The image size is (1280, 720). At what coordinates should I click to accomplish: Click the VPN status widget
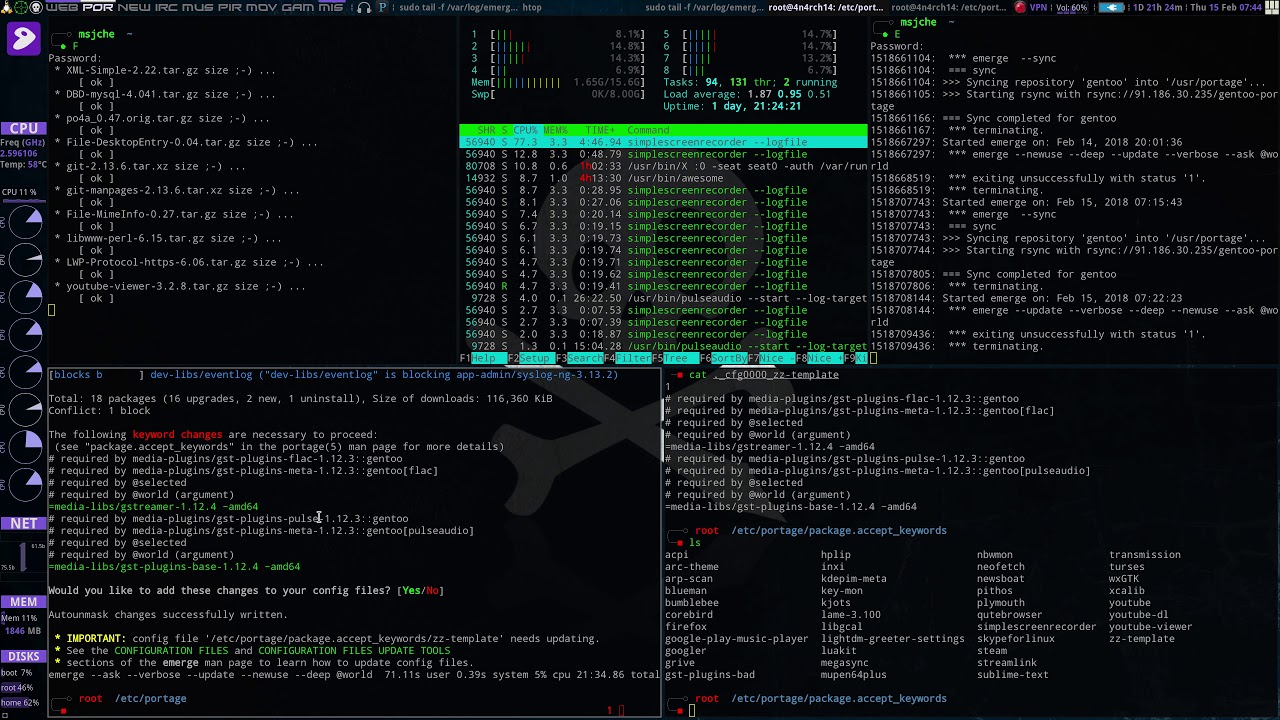coord(1038,7)
